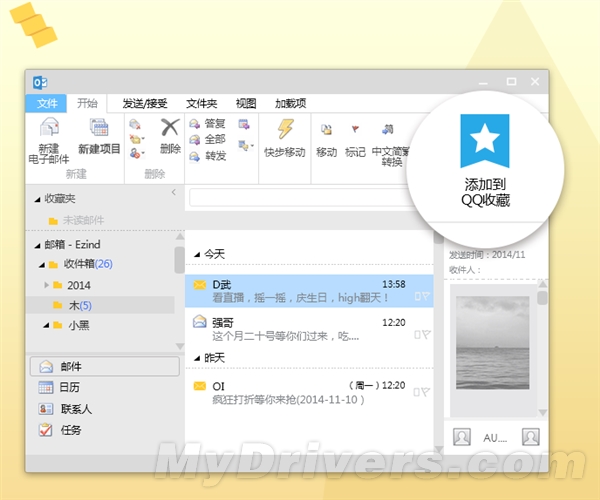Delete message with the X 删除 button

[x=170, y=136]
